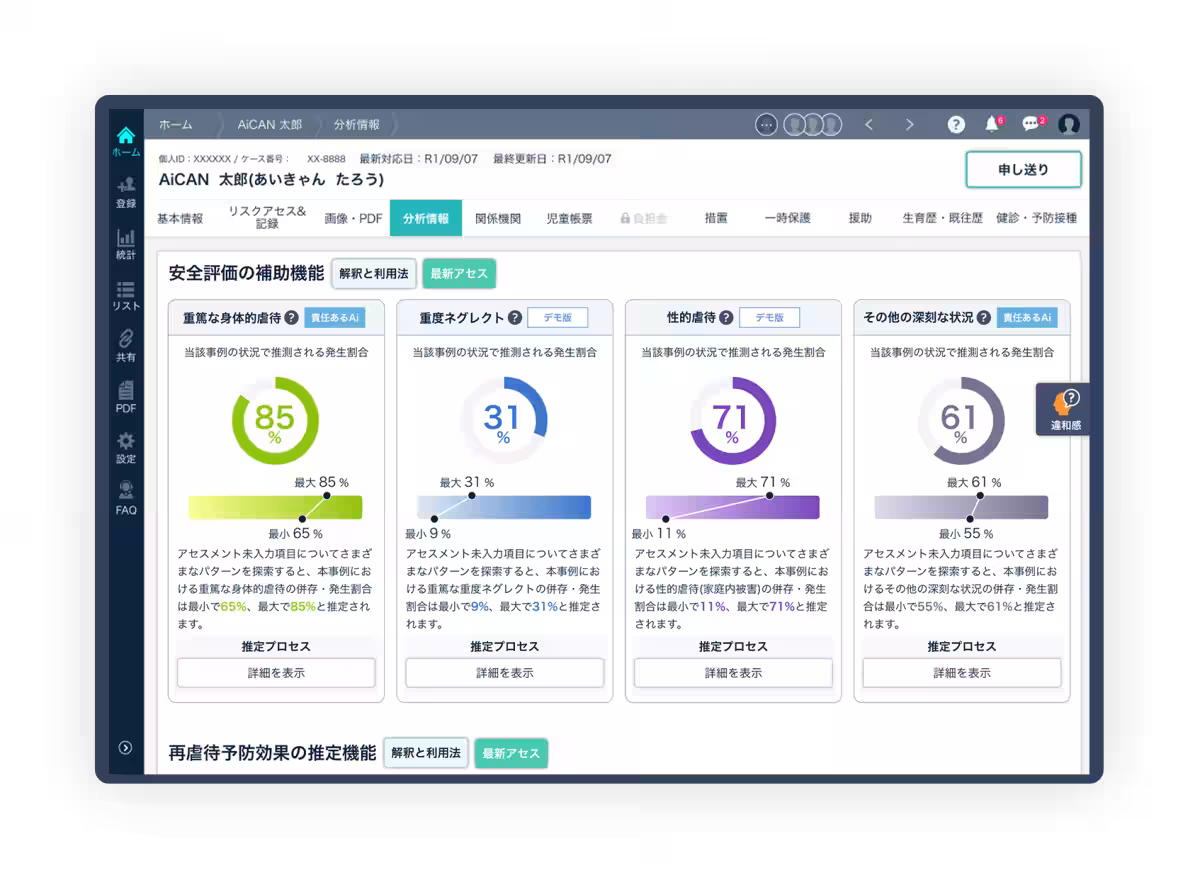Screen dimensions: 1200x880
Task: Click the 性的虐待 purple range bar
Action: click(732, 507)
